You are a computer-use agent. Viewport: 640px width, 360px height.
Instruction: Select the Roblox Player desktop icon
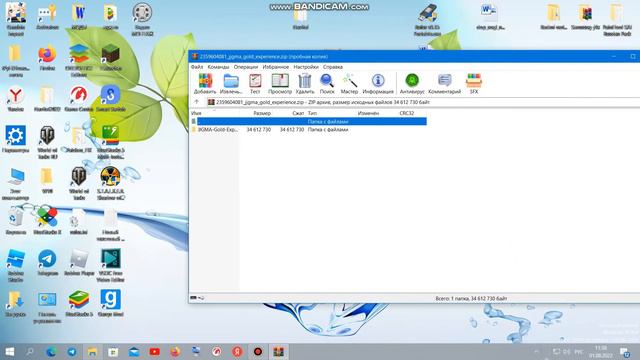coord(79,263)
